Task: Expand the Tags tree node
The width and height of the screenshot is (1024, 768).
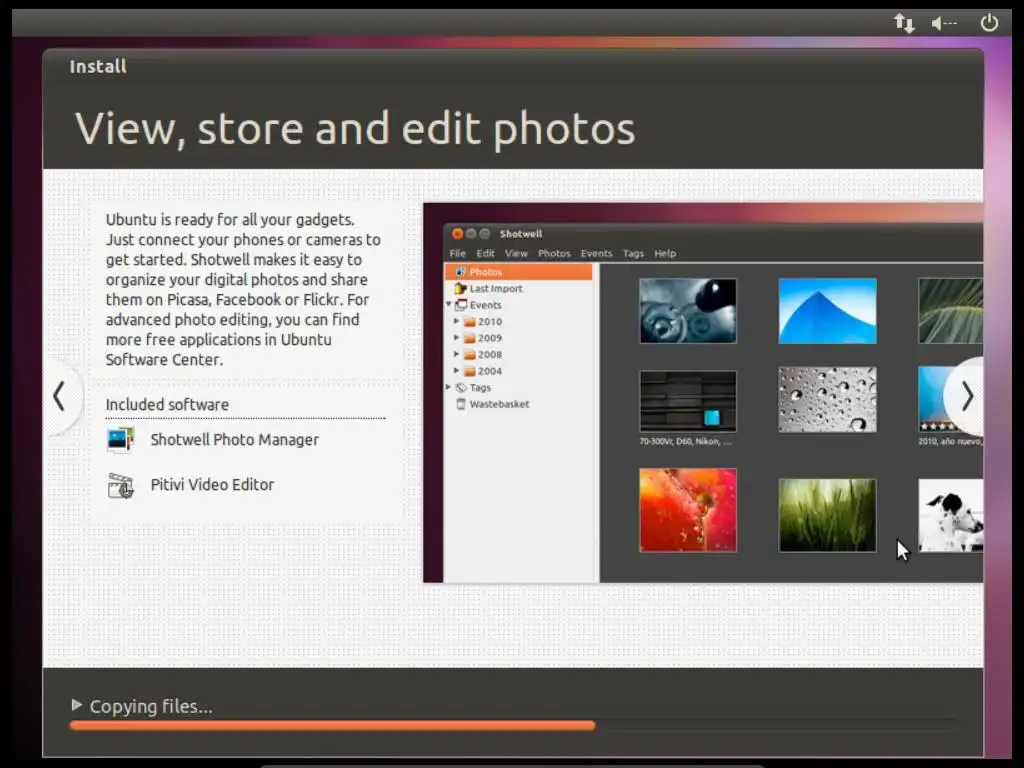Action: [x=449, y=387]
